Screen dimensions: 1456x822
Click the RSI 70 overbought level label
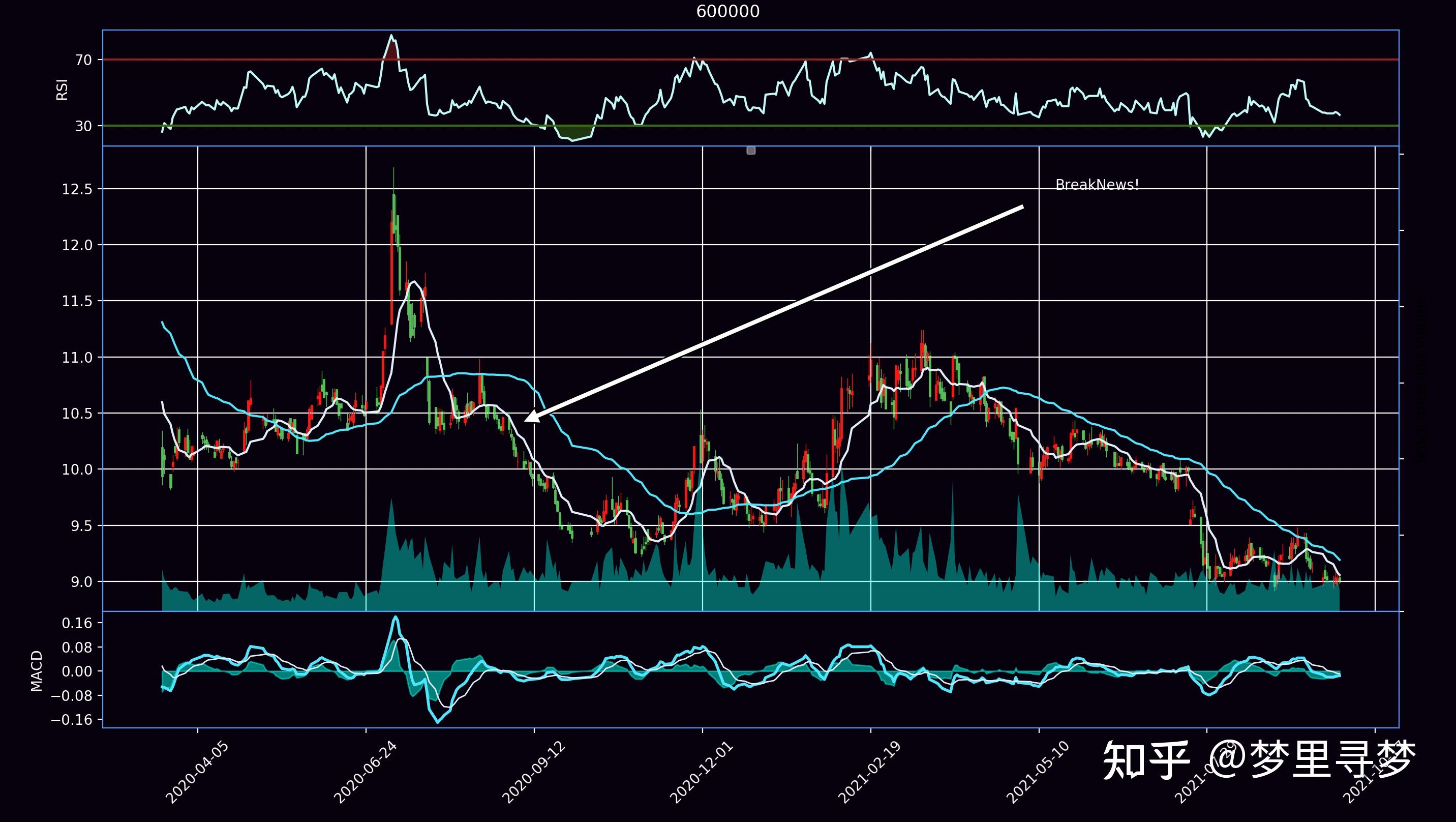tap(83, 60)
